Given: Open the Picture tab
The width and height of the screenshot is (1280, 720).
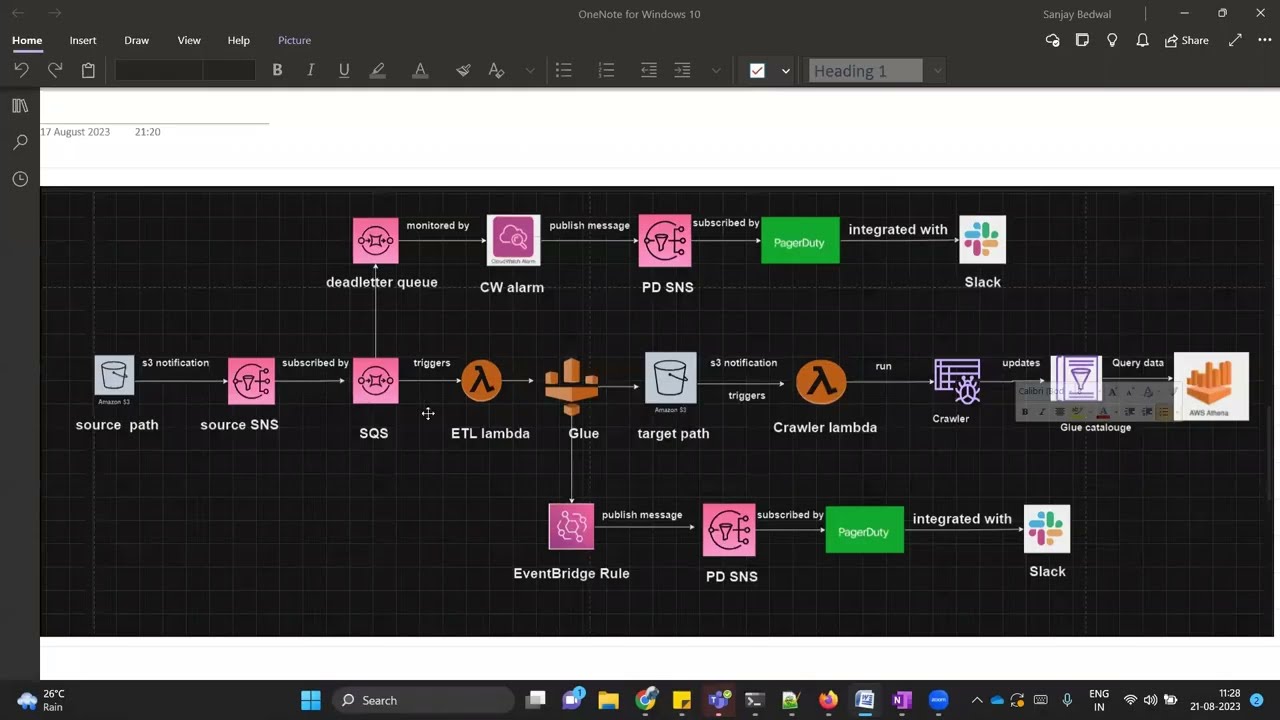Looking at the screenshot, I should (x=294, y=40).
